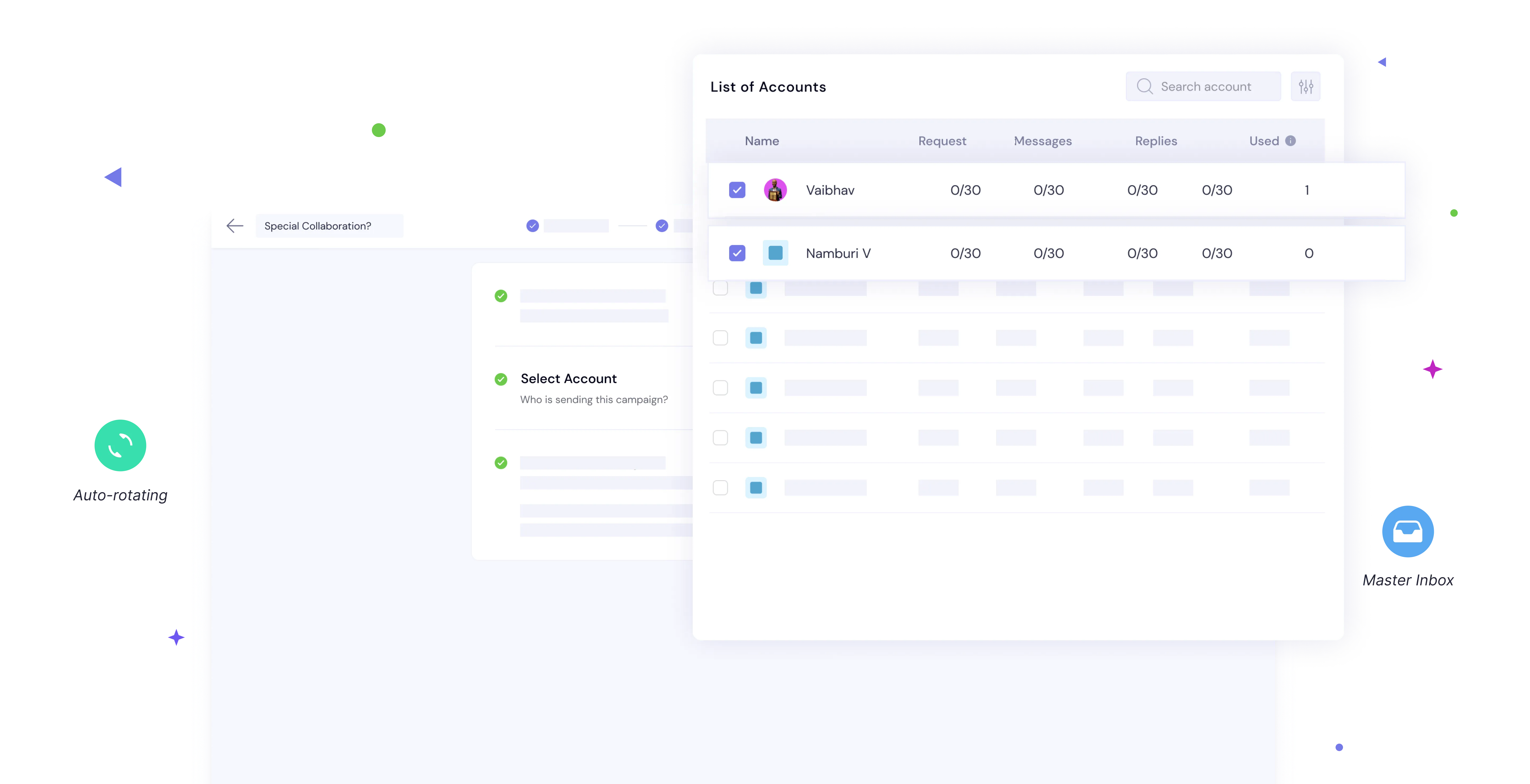Click the green Auto-rotating icon
The height and width of the screenshot is (784, 1530).
pyautogui.click(x=121, y=445)
